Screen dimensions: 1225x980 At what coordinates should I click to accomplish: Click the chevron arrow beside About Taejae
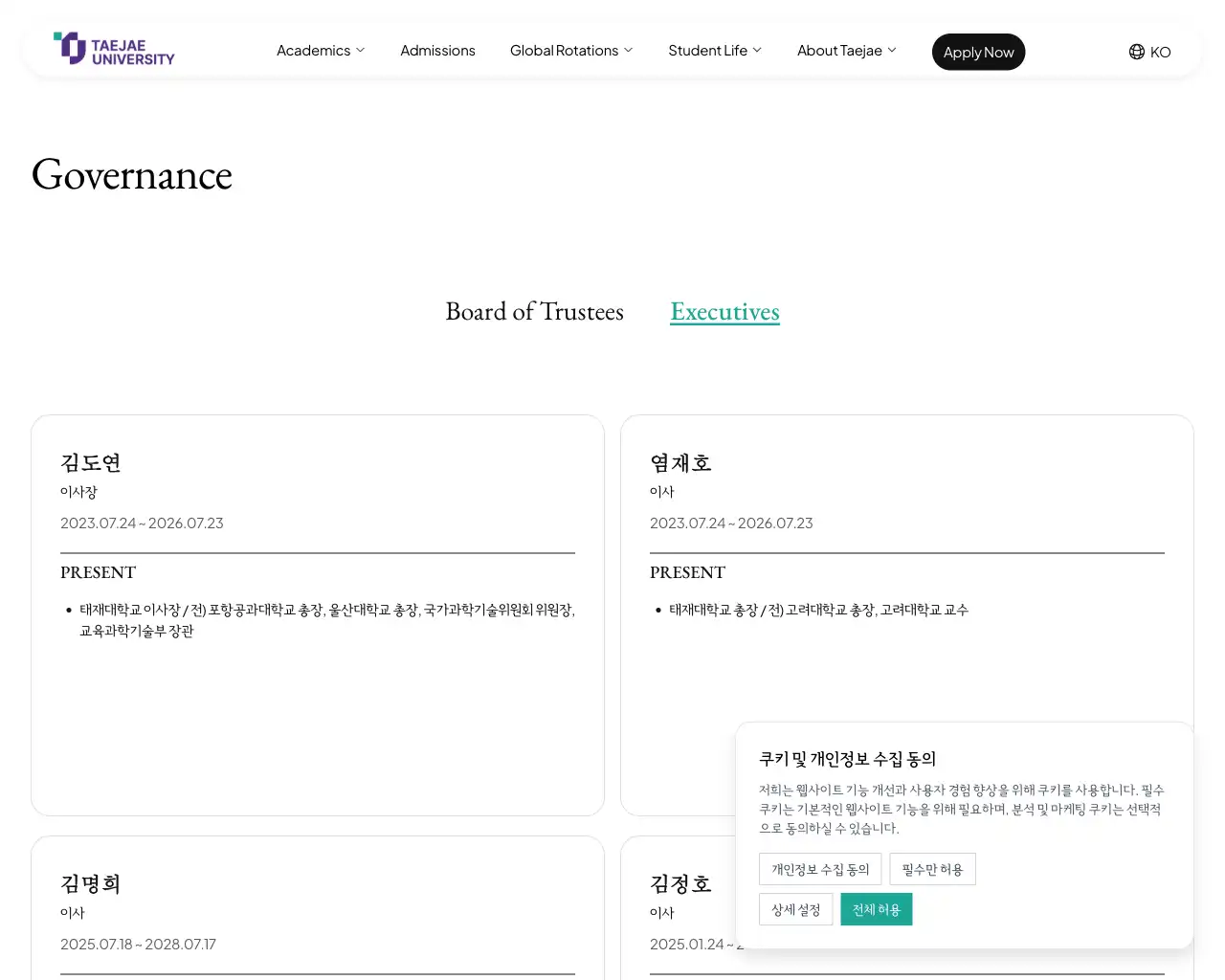[x=892, y=50]
